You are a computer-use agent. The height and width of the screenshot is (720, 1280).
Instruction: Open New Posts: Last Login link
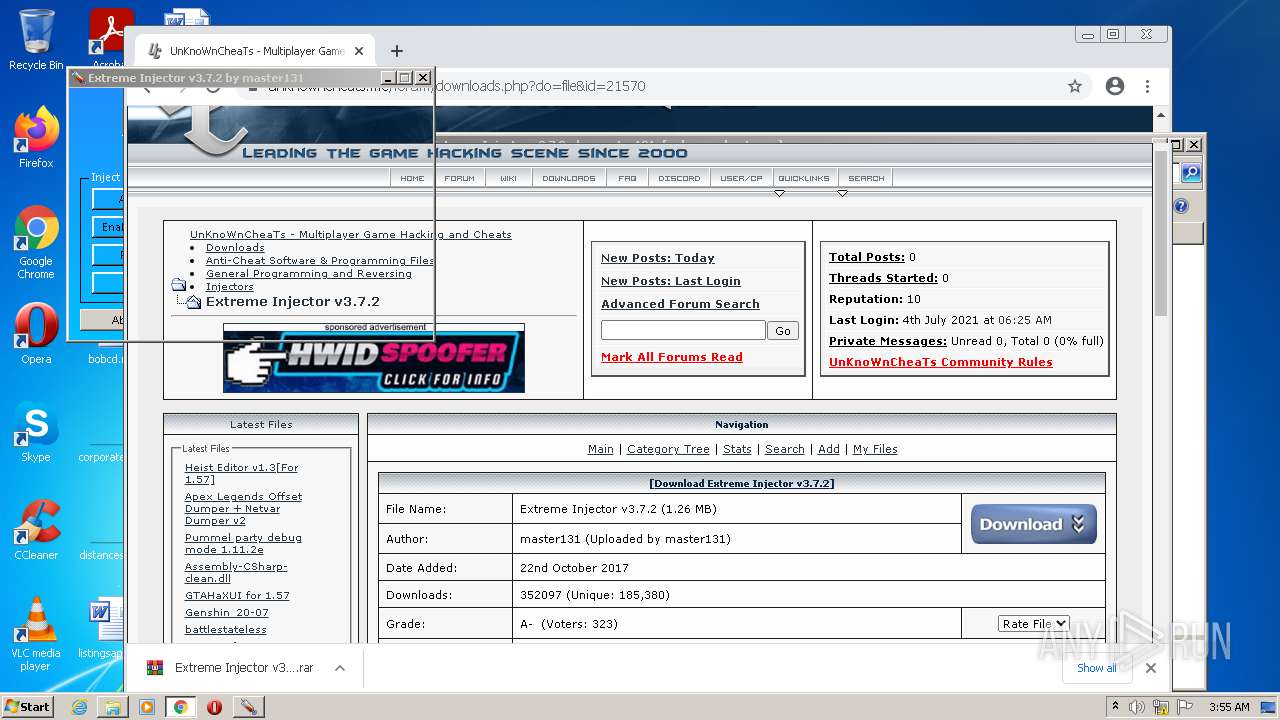click(x=670, y=281)
